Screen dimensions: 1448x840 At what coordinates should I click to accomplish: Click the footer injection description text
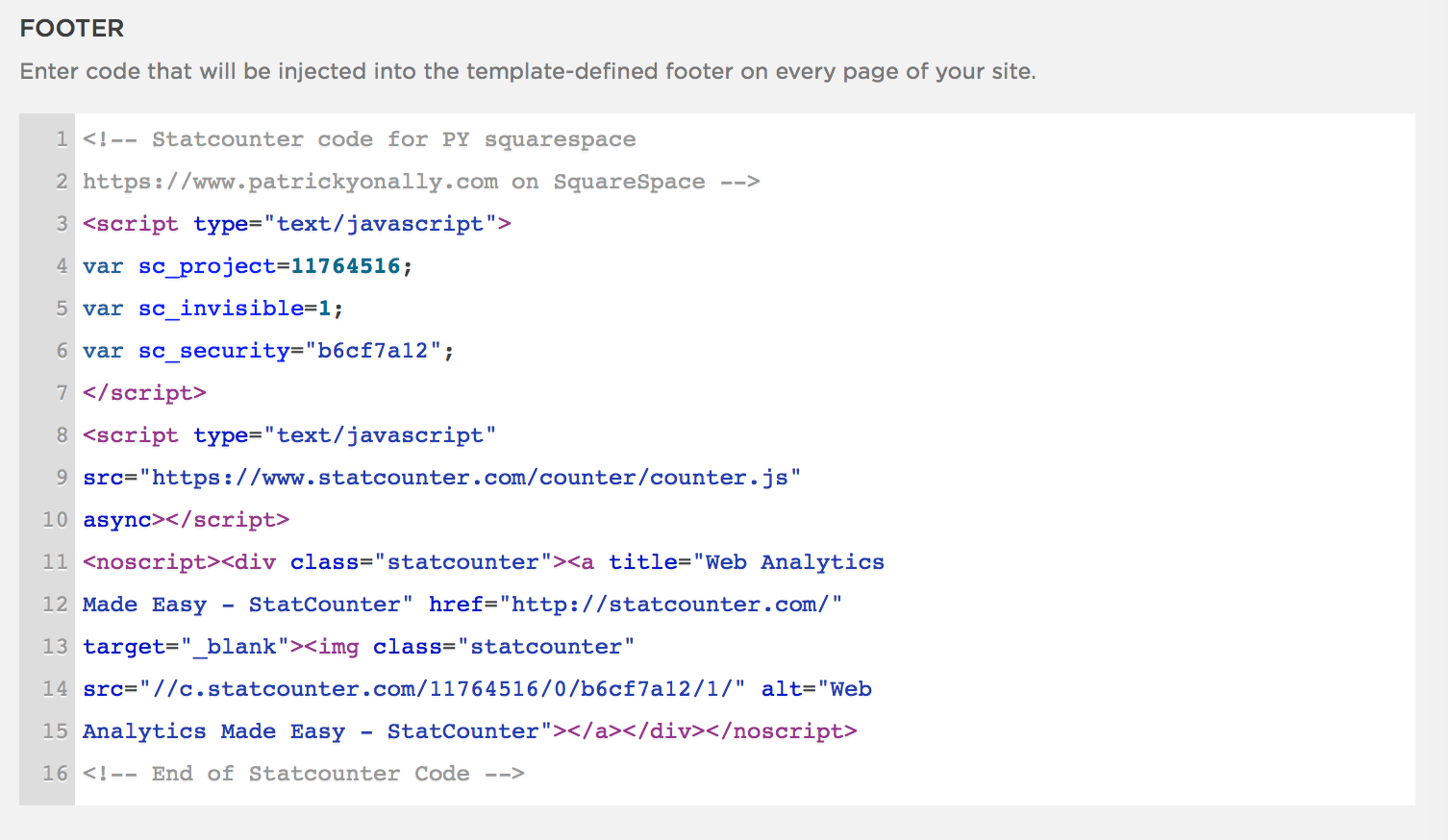(x=528, y=71)
